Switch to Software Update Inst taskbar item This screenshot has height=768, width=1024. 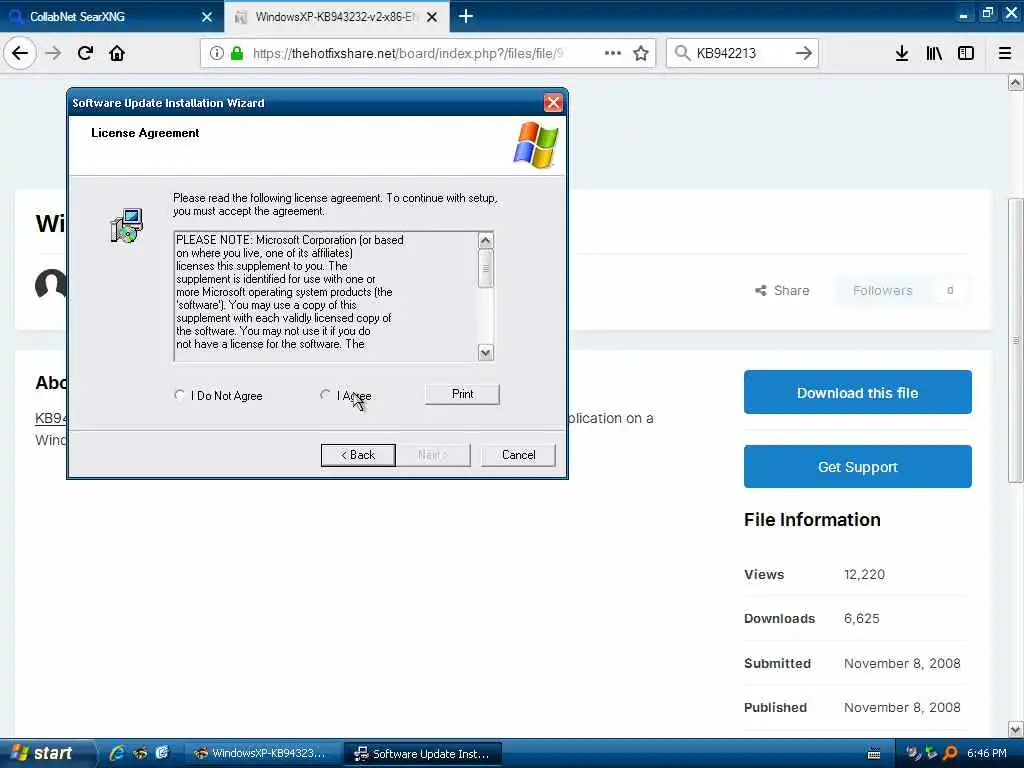coord(423,753)
